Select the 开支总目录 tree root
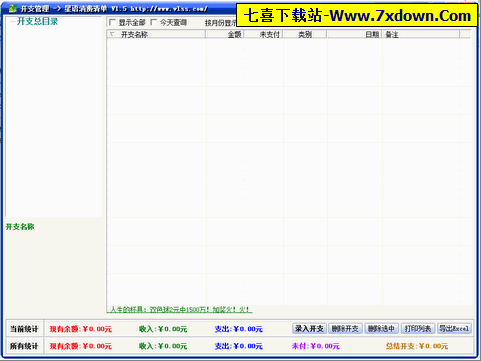The height and width of the screenshot is (361, 481). pos(37,21)
